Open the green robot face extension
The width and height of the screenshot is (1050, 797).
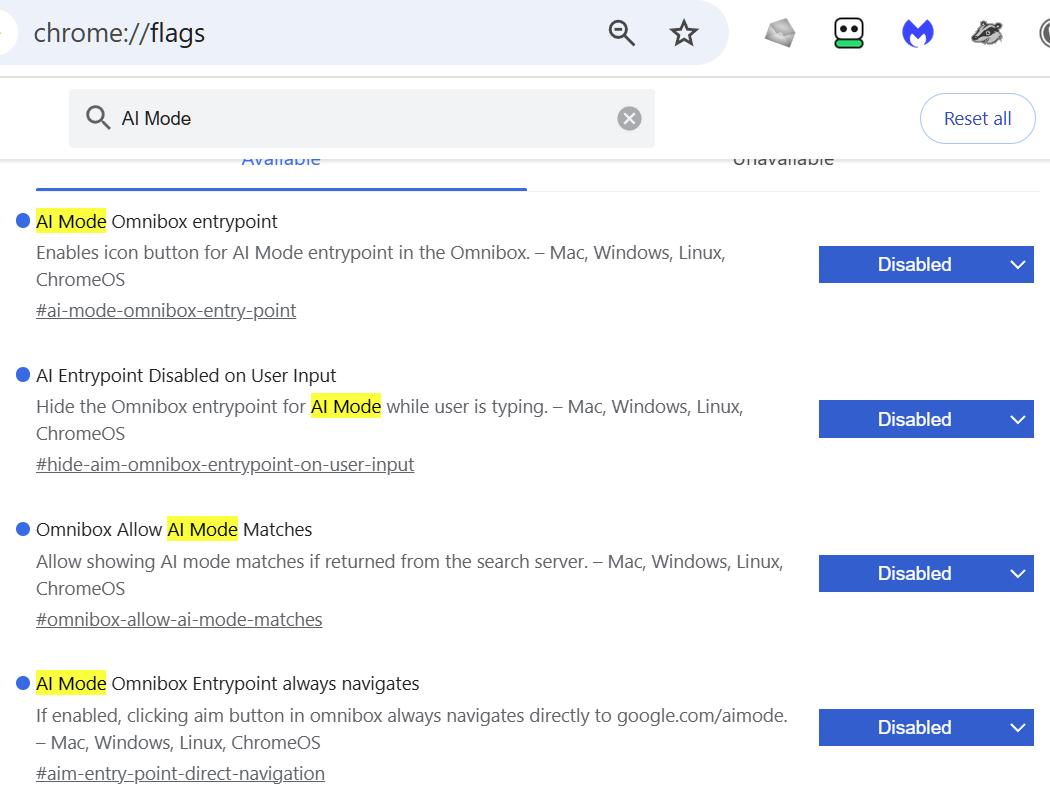pos(848,33)
